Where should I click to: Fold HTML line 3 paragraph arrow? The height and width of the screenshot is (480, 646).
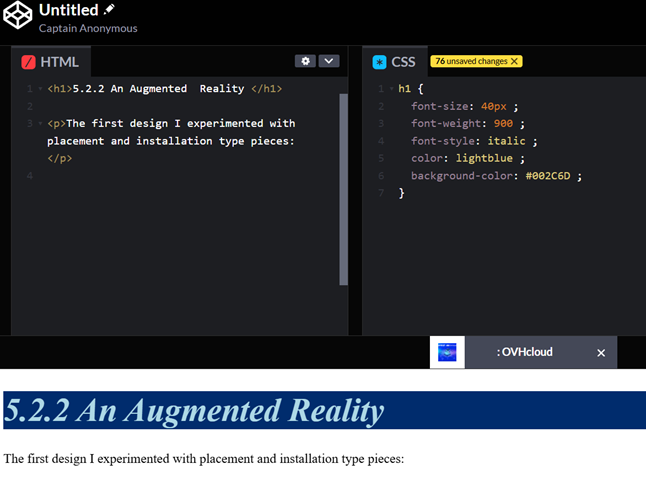click(x=40, y=123)
